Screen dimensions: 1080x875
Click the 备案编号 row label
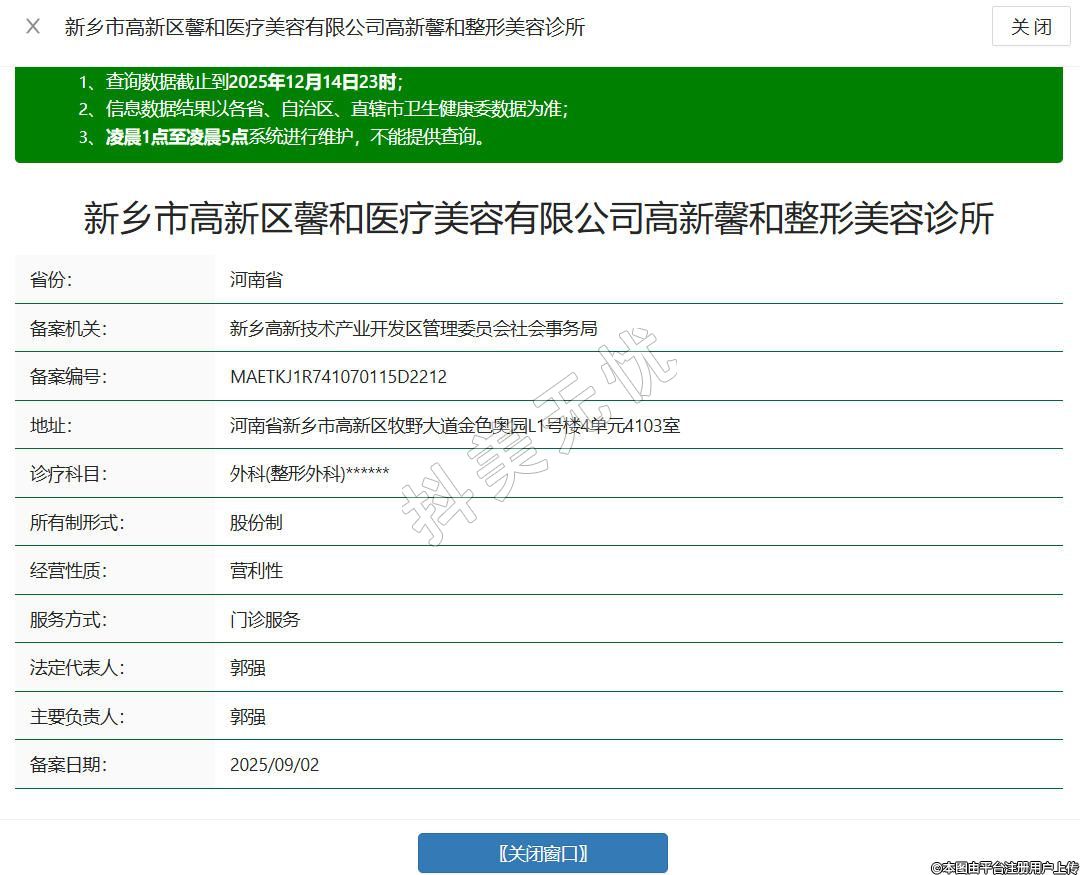tap(68, 377)
